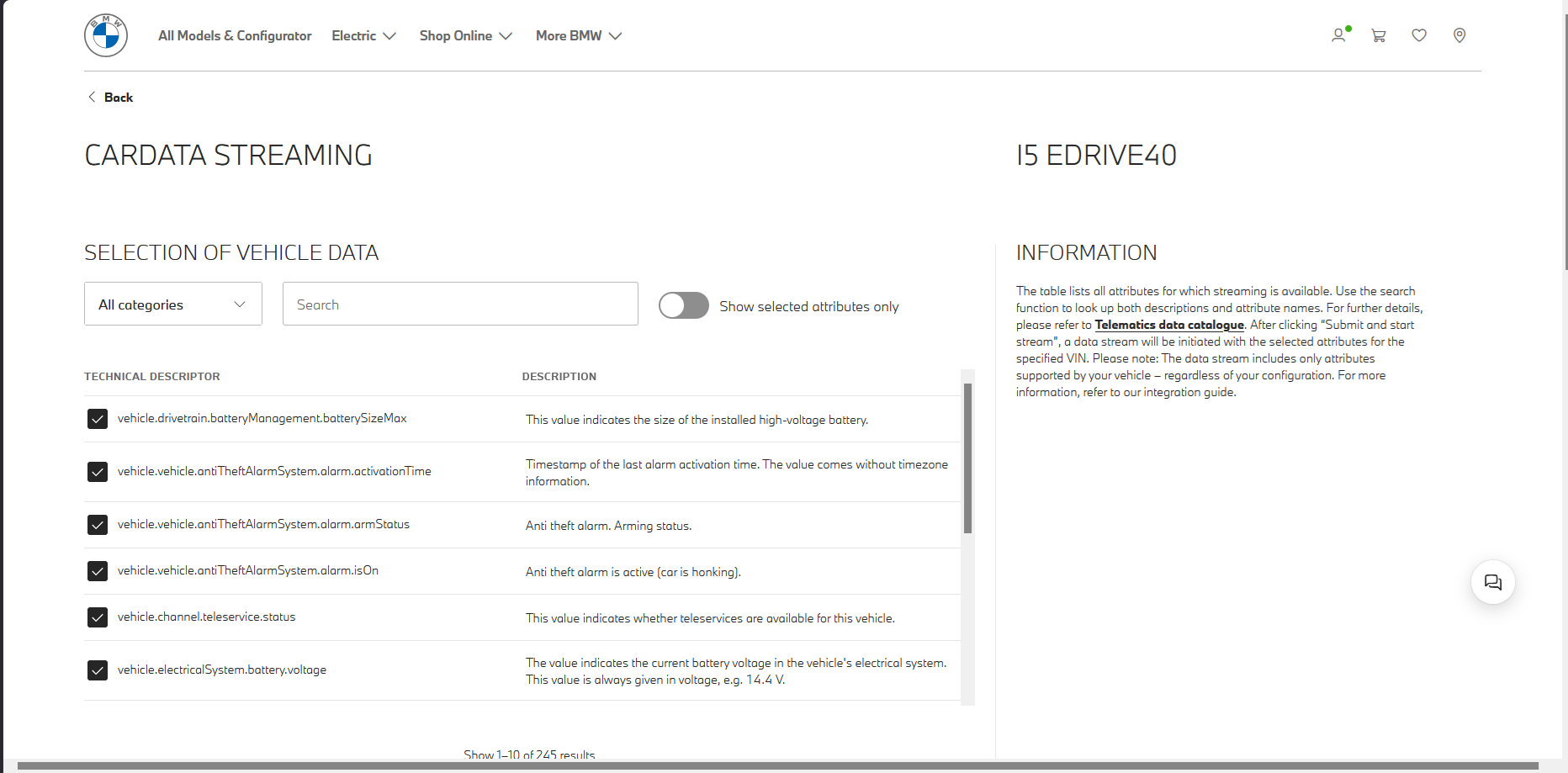Open the wishlist heart icon
The height and width of the screenshot is (773, 1568).
tap(1419, 35)
